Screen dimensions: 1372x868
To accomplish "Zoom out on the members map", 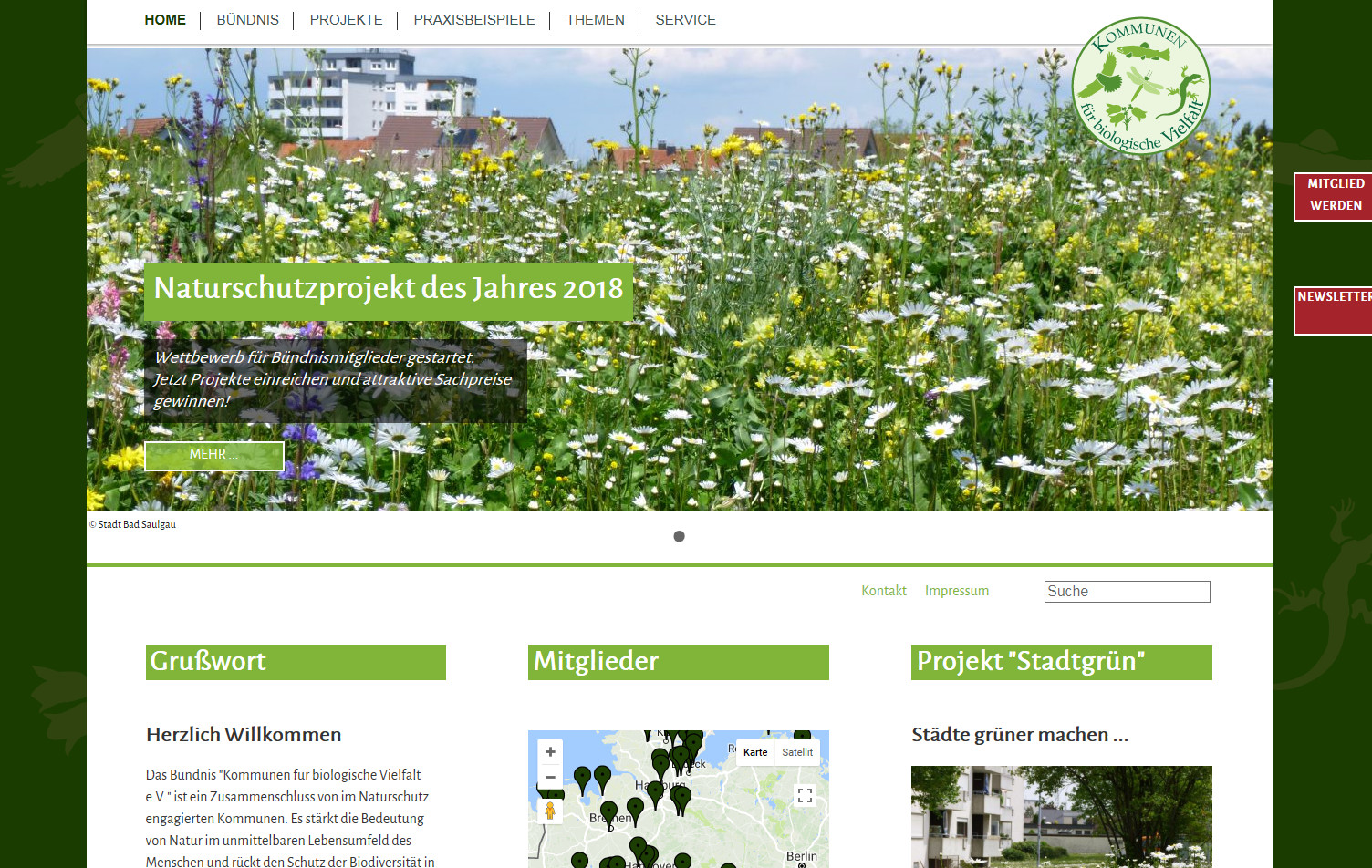I will (550, 778).
